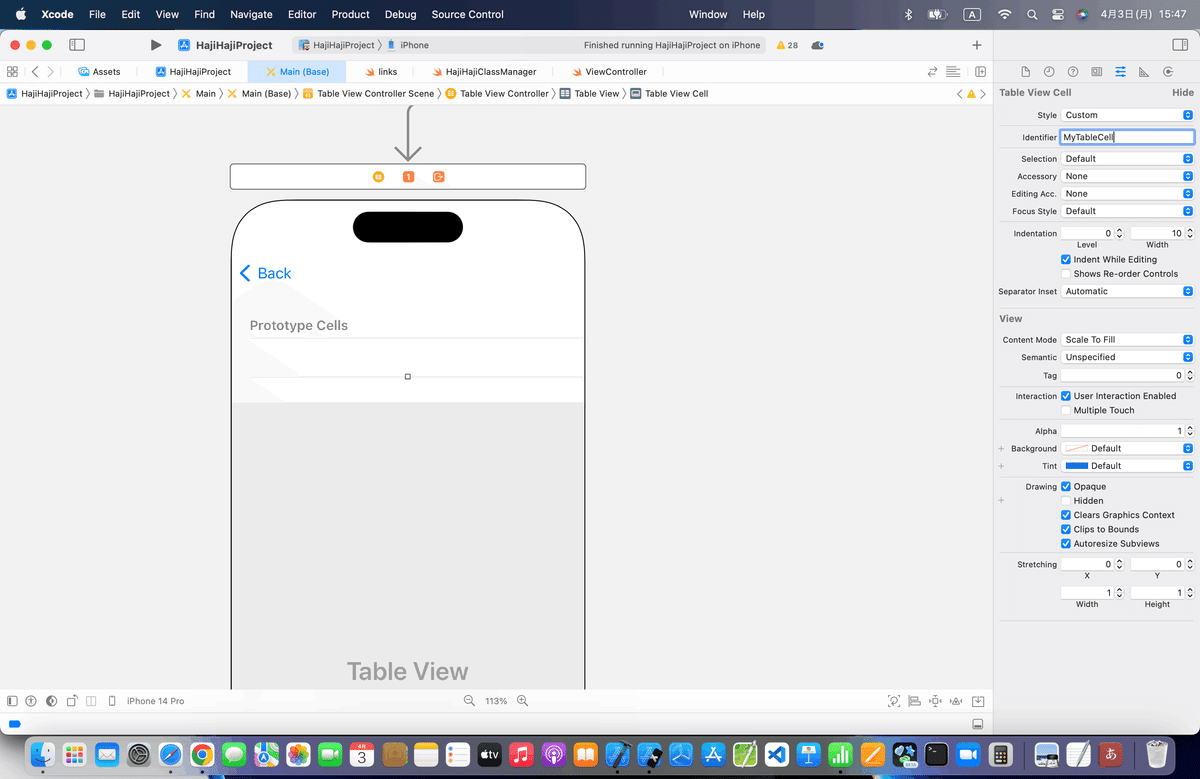Run the project with the play button
This screenshot has width=1200, height=779.
click(x=156, y=45)
